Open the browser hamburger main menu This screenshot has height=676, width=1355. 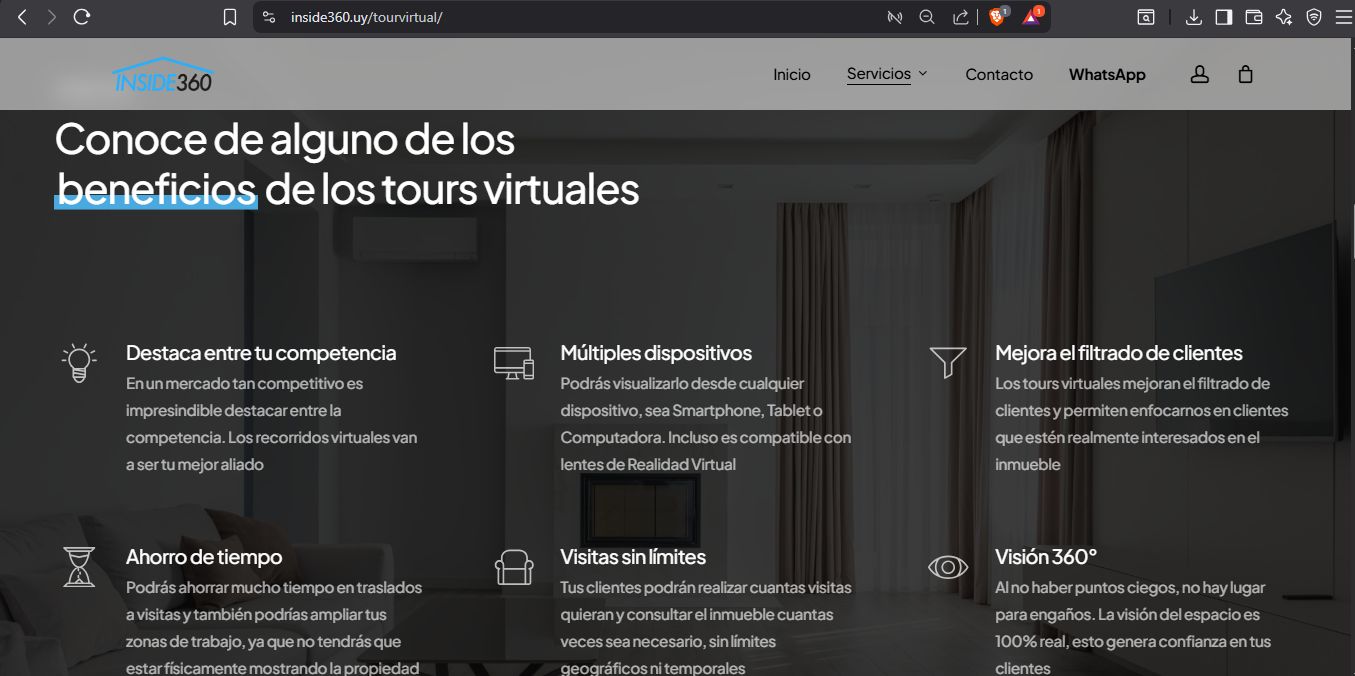(1342, 17)
